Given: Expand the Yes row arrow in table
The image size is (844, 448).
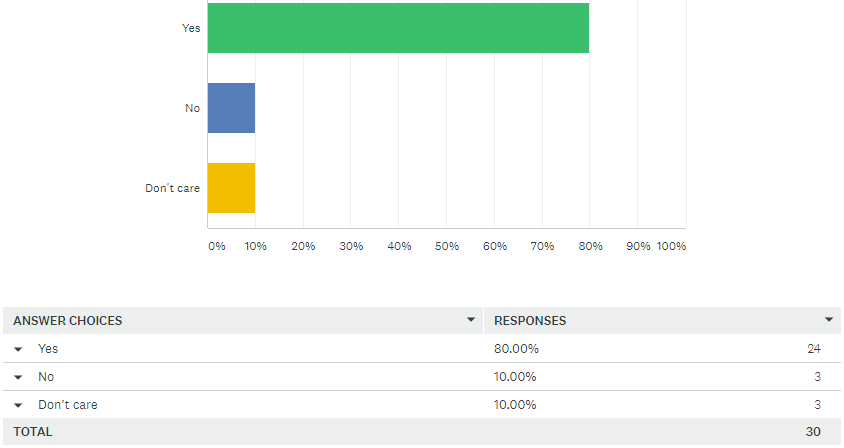Looking at the screenshot, I should (x=18, y=349).
